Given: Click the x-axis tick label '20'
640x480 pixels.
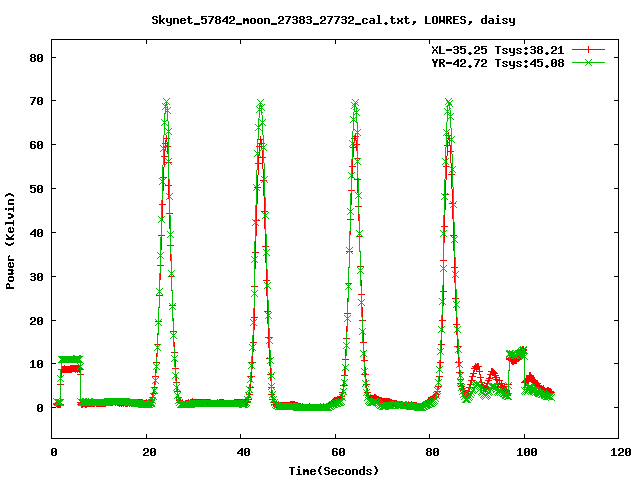Looking at the screenshot, I should [149, 452].
